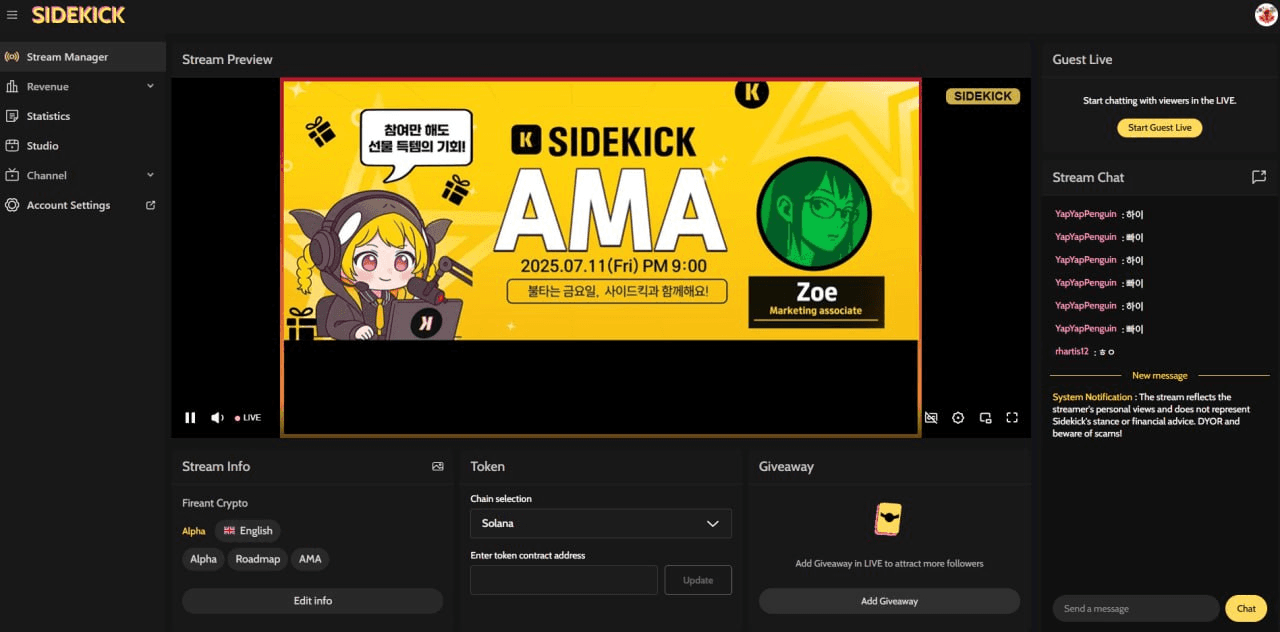This screenshot has width=1280, height=632.
Task: Click the rhartis12 username in chat
Action: point(1071,352)
